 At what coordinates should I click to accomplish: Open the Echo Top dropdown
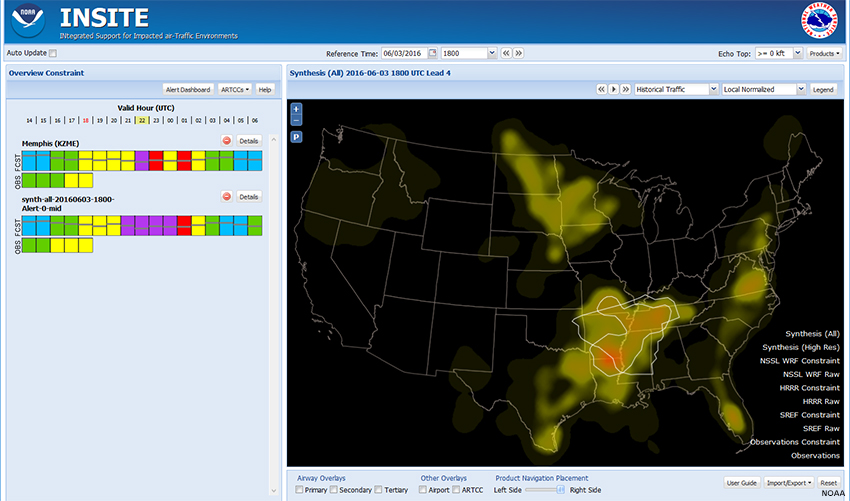click(798, 53)
